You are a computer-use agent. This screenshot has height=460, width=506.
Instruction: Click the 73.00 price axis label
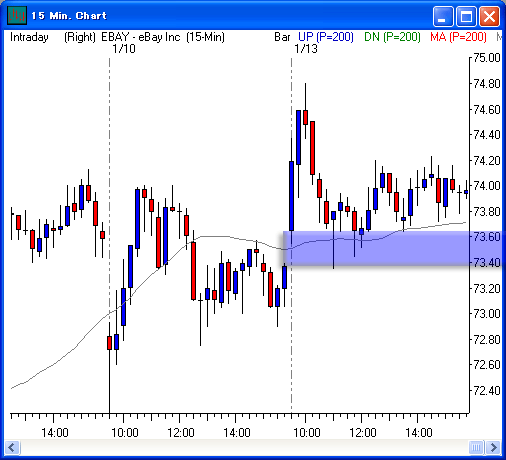[487, 314]
